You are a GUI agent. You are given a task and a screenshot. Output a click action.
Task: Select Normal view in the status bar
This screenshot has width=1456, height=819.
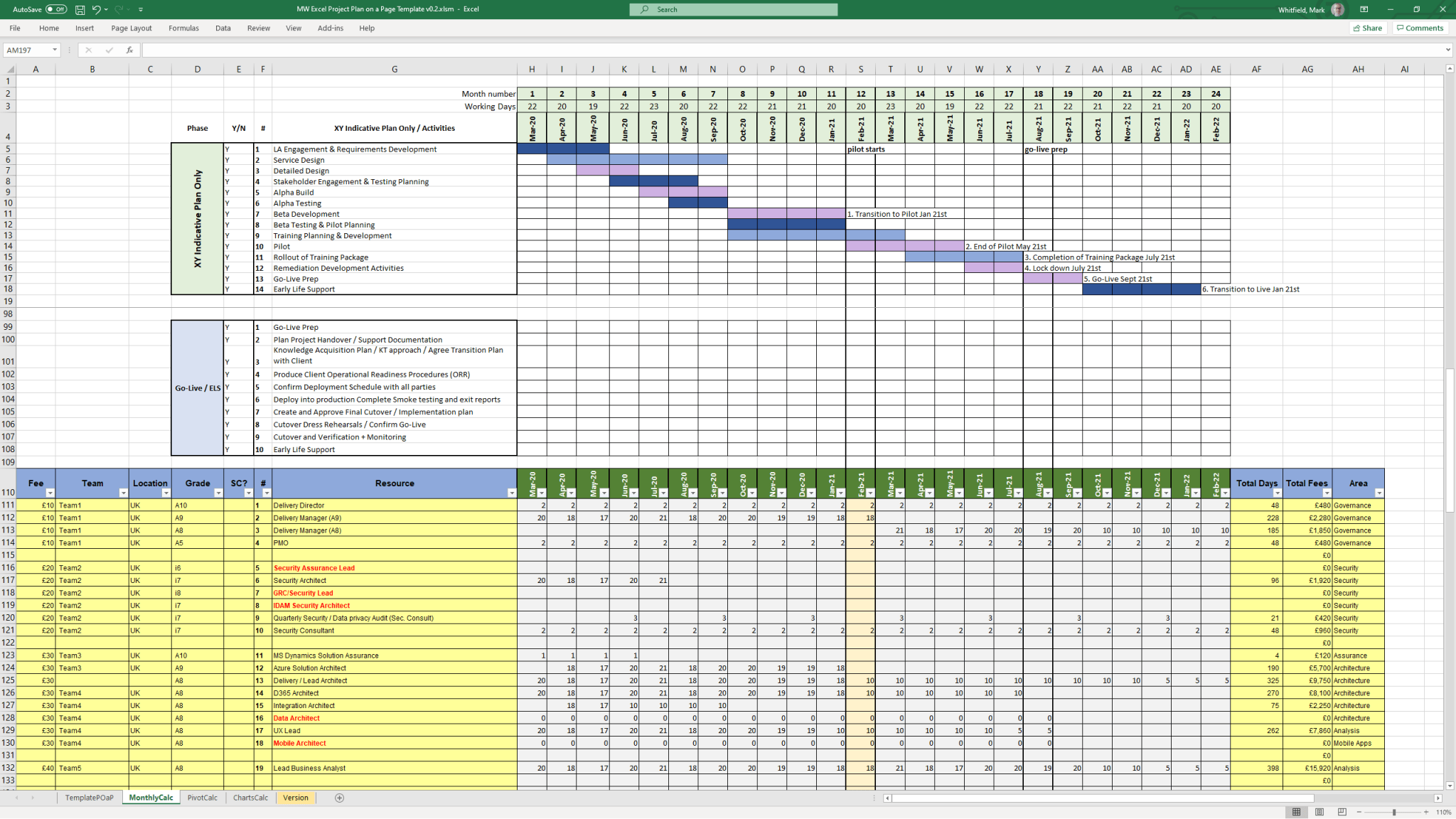coord(1297,811)
